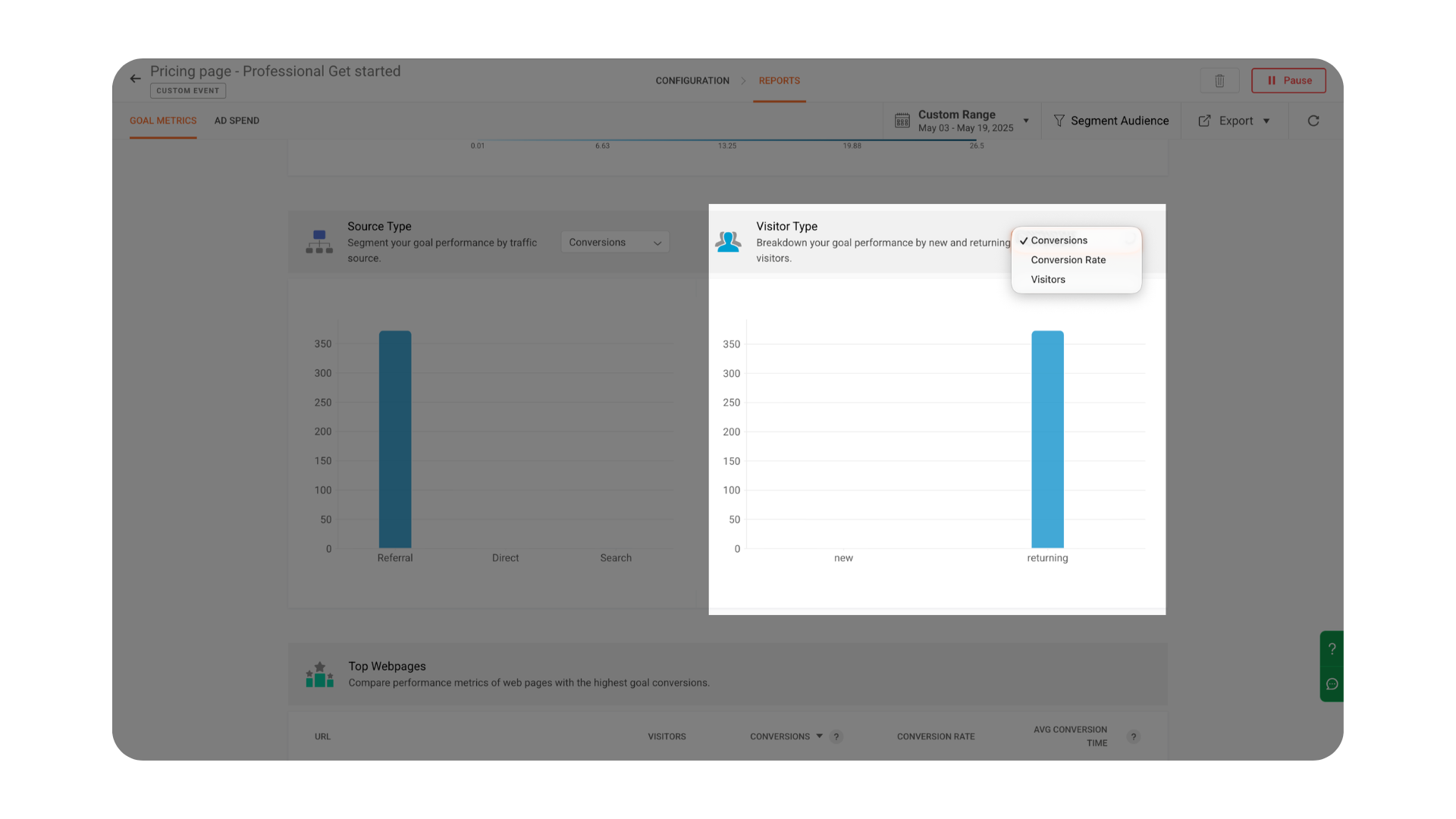The height and width of the screenshot is (819, 1456).
Task: Expand the Export dropdown arrow
Action: point(1266,121)
